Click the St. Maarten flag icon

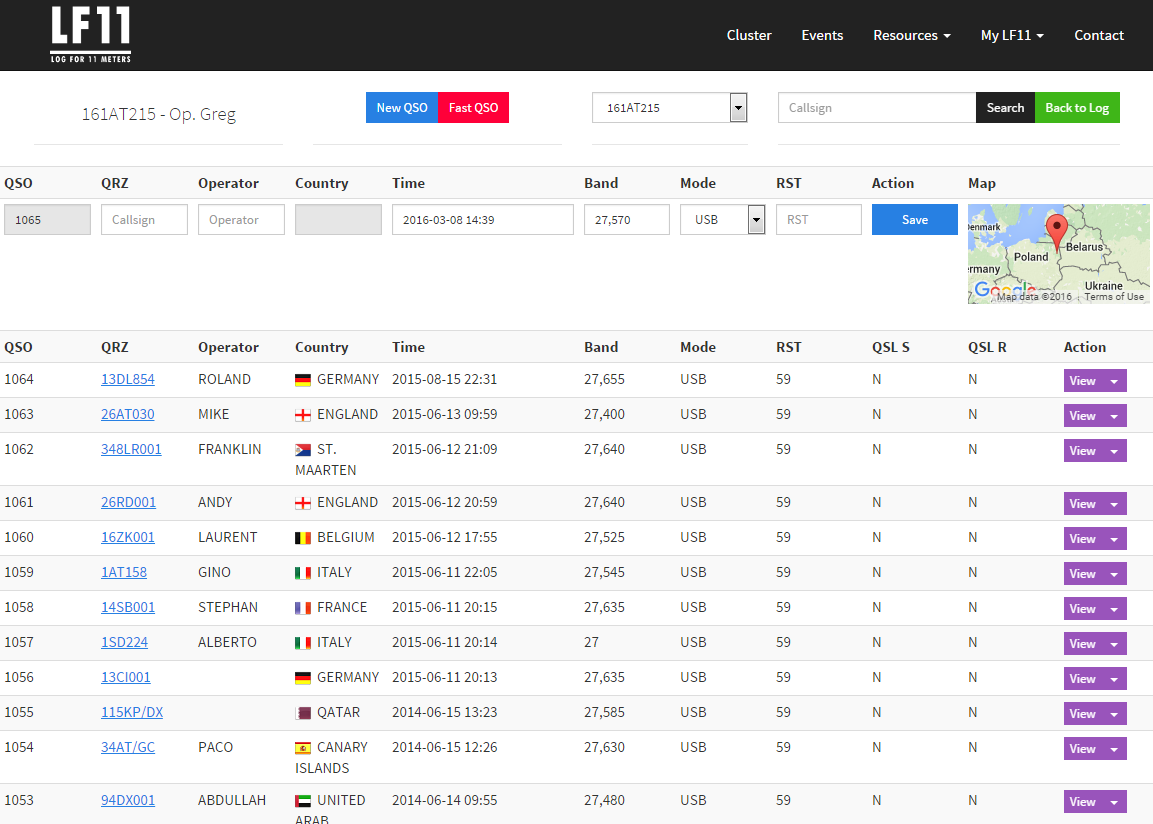(303, 450)
